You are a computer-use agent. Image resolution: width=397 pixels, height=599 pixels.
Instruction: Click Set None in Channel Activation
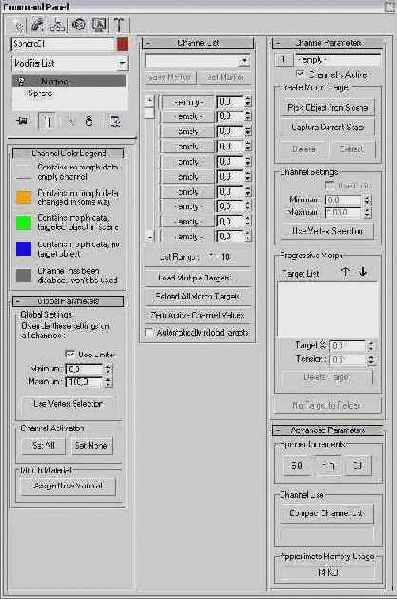coord(91,445)
